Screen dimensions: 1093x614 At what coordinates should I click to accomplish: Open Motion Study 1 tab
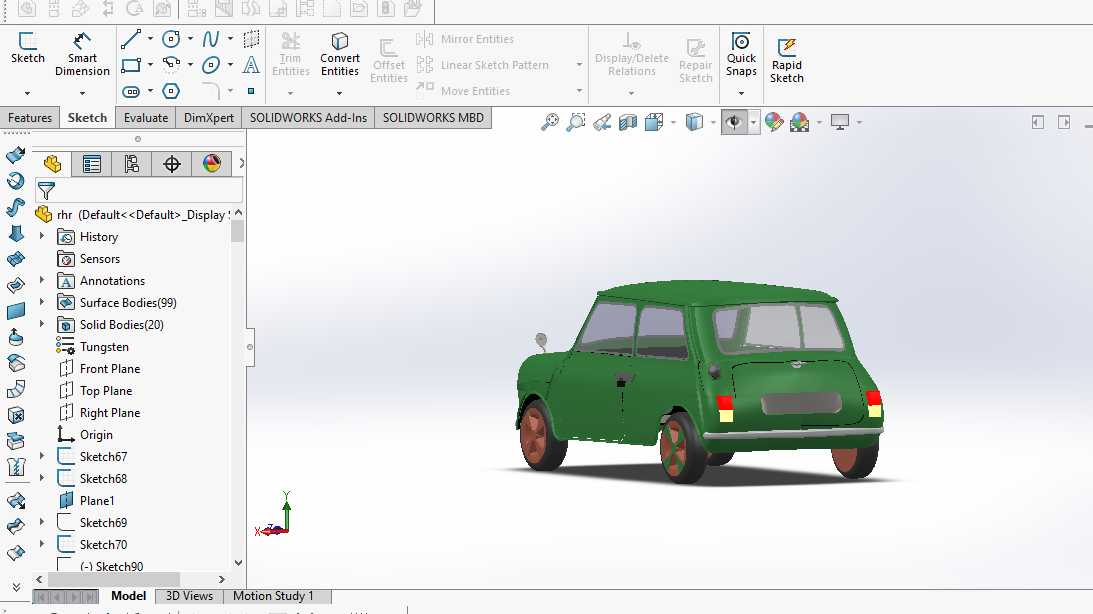point(273,596)
